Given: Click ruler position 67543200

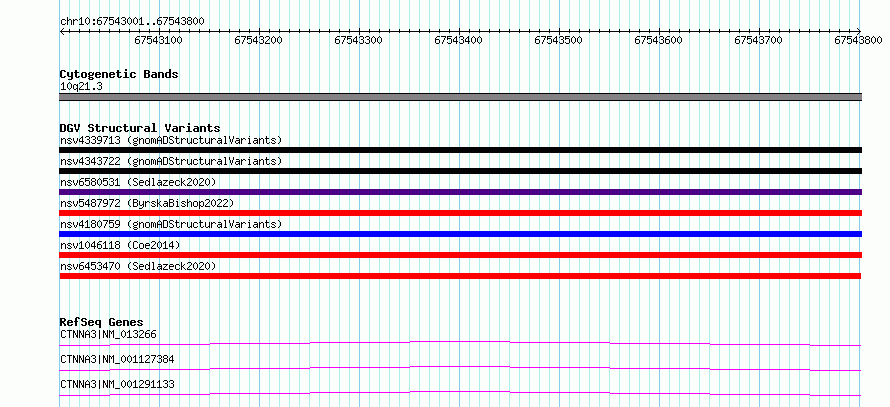Looking at the screenshot, I should pyautogui.click(x=258, y=40).
